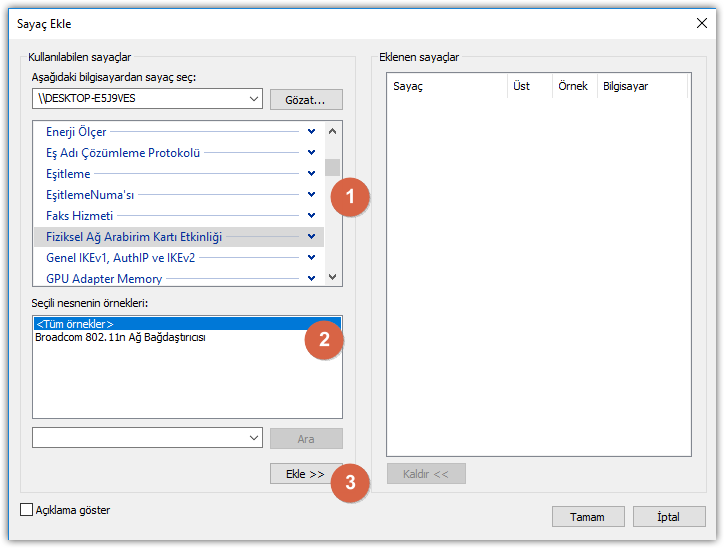Screen dimensions: 724x548
Task: Open the computer name \\DESKTOP-E5J9VES dropdown
Action: 253,99
